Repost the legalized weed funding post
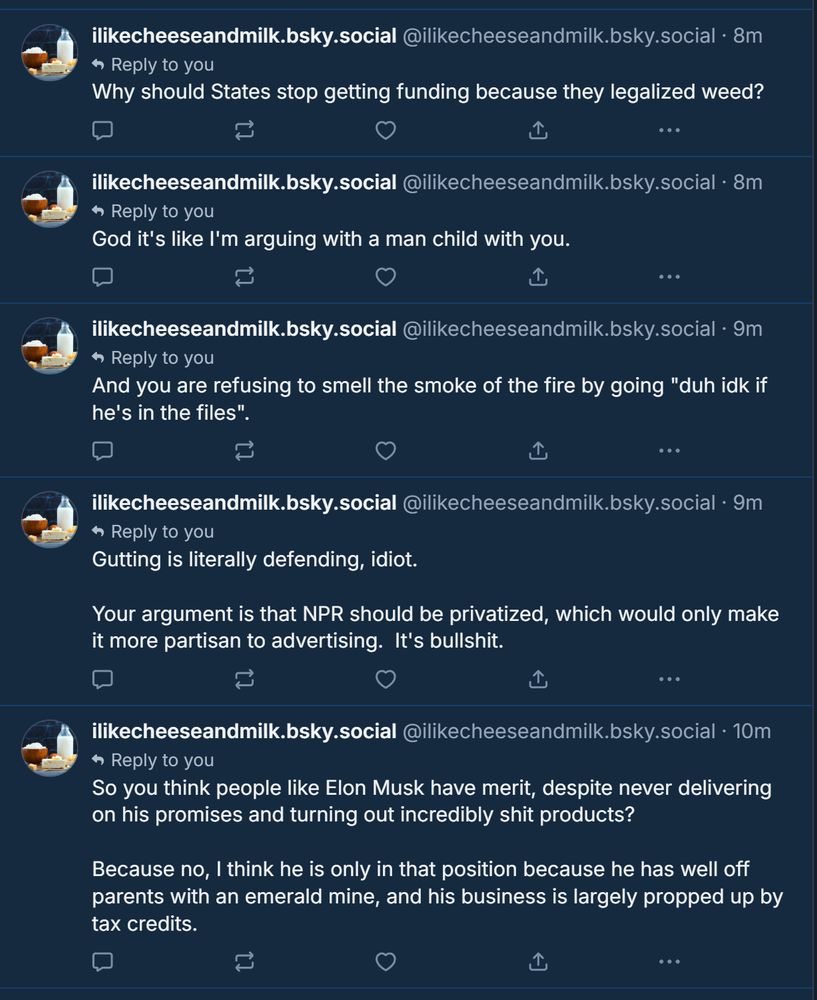The image size is (817, 1000). click(x=244, y=130)
